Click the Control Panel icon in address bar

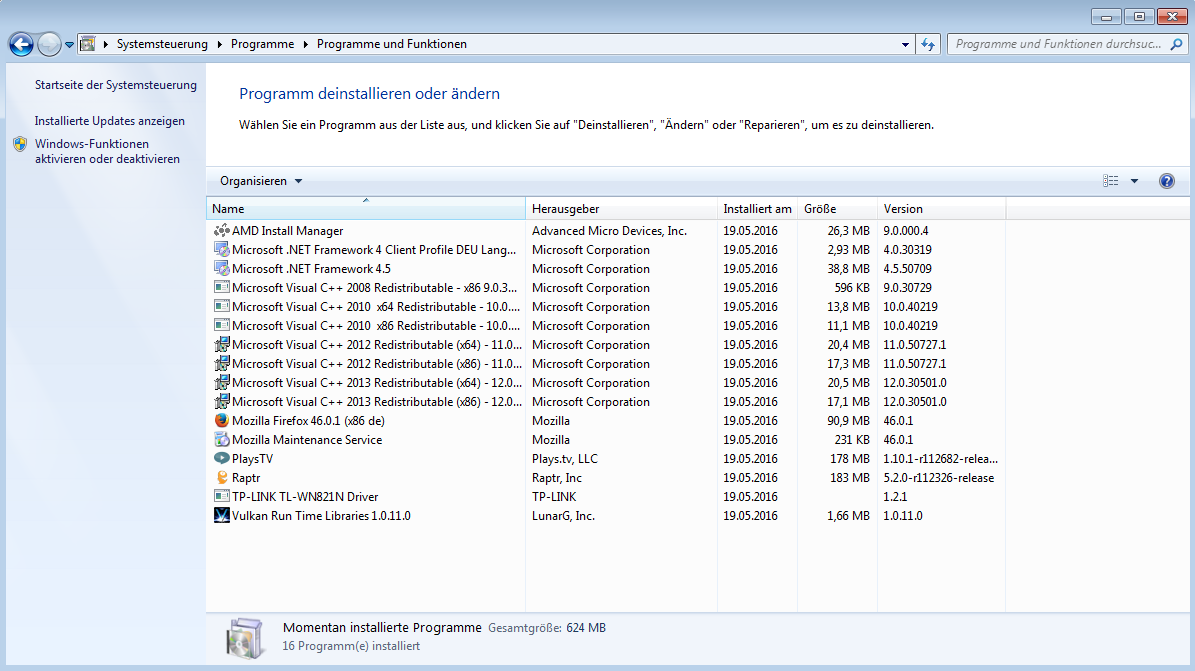(88, 44)
